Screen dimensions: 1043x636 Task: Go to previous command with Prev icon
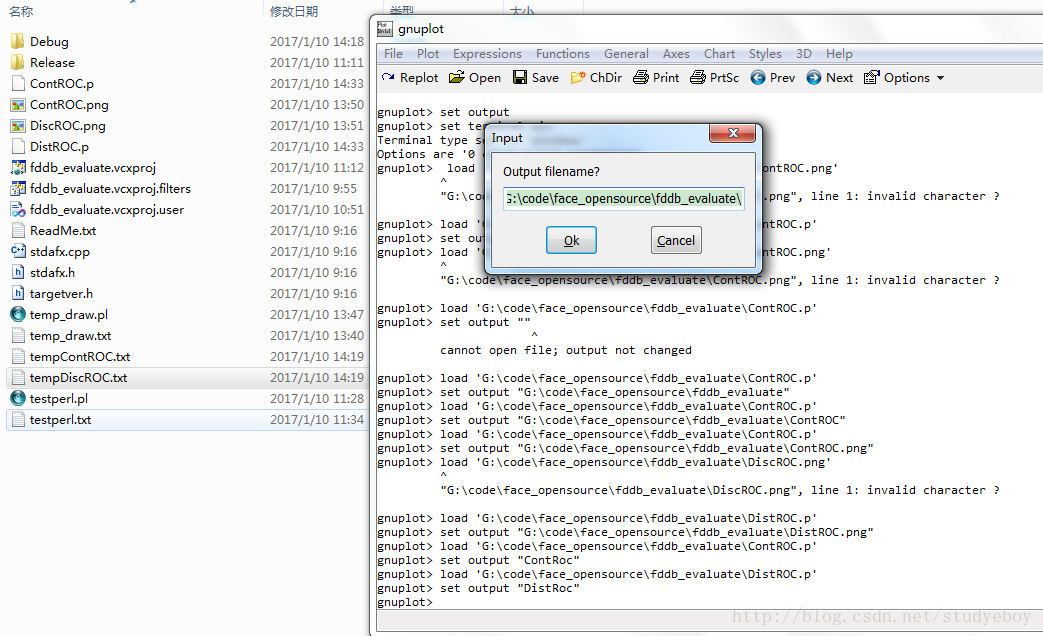coord(758,78)
